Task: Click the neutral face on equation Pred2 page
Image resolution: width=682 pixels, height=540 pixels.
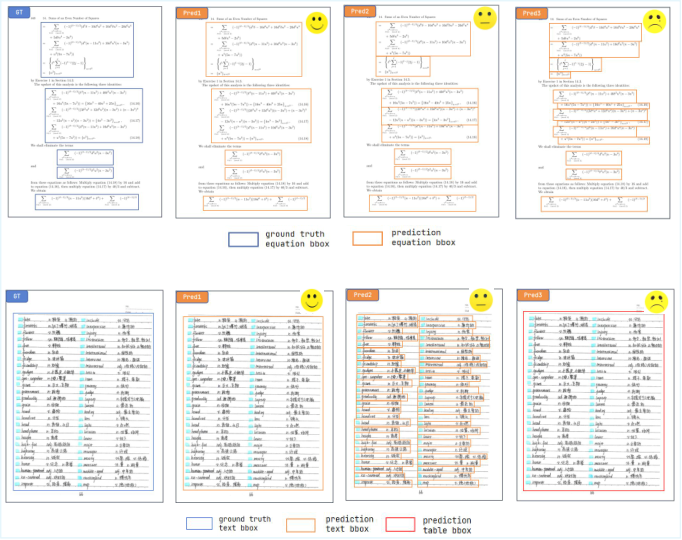Action: (485, 19)
